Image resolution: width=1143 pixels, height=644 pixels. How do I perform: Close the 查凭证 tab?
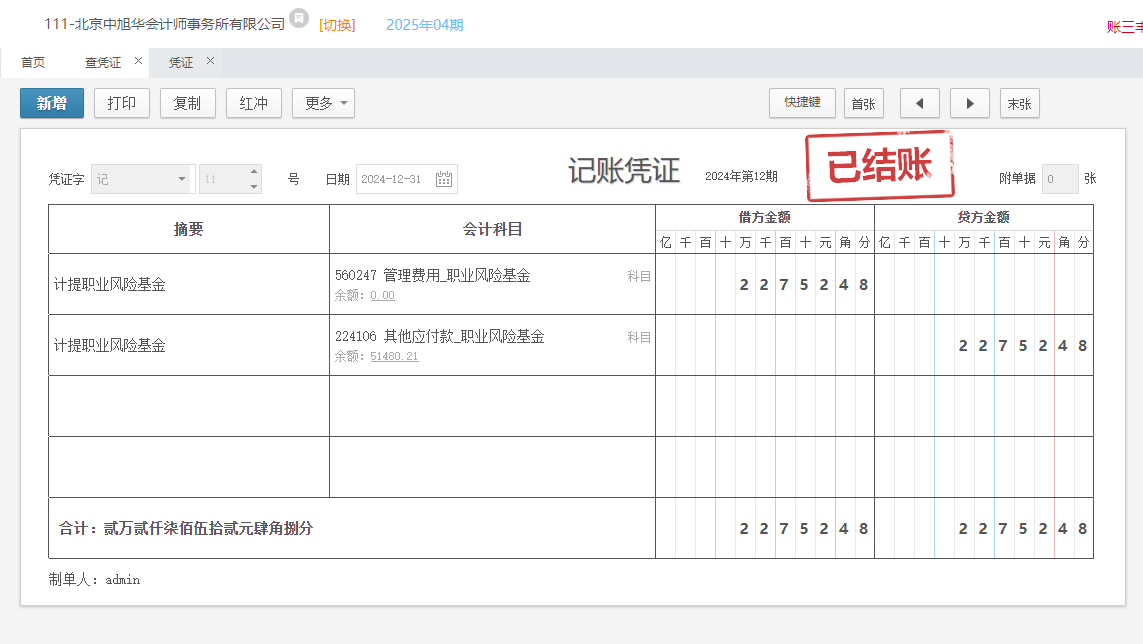[x=138, y=61]
